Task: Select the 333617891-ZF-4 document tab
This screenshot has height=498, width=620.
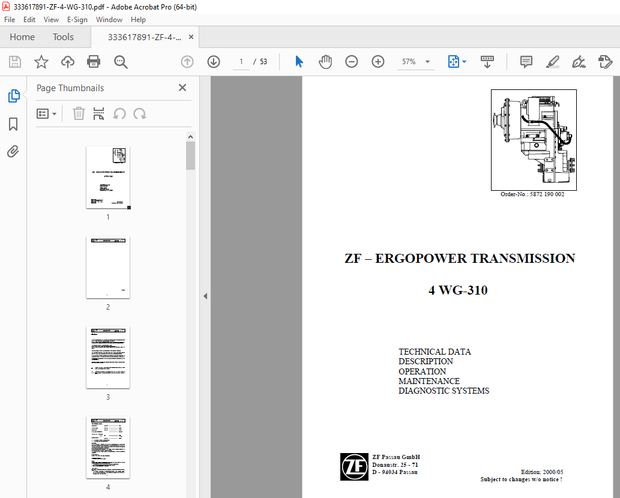Action: click(144, 37)
